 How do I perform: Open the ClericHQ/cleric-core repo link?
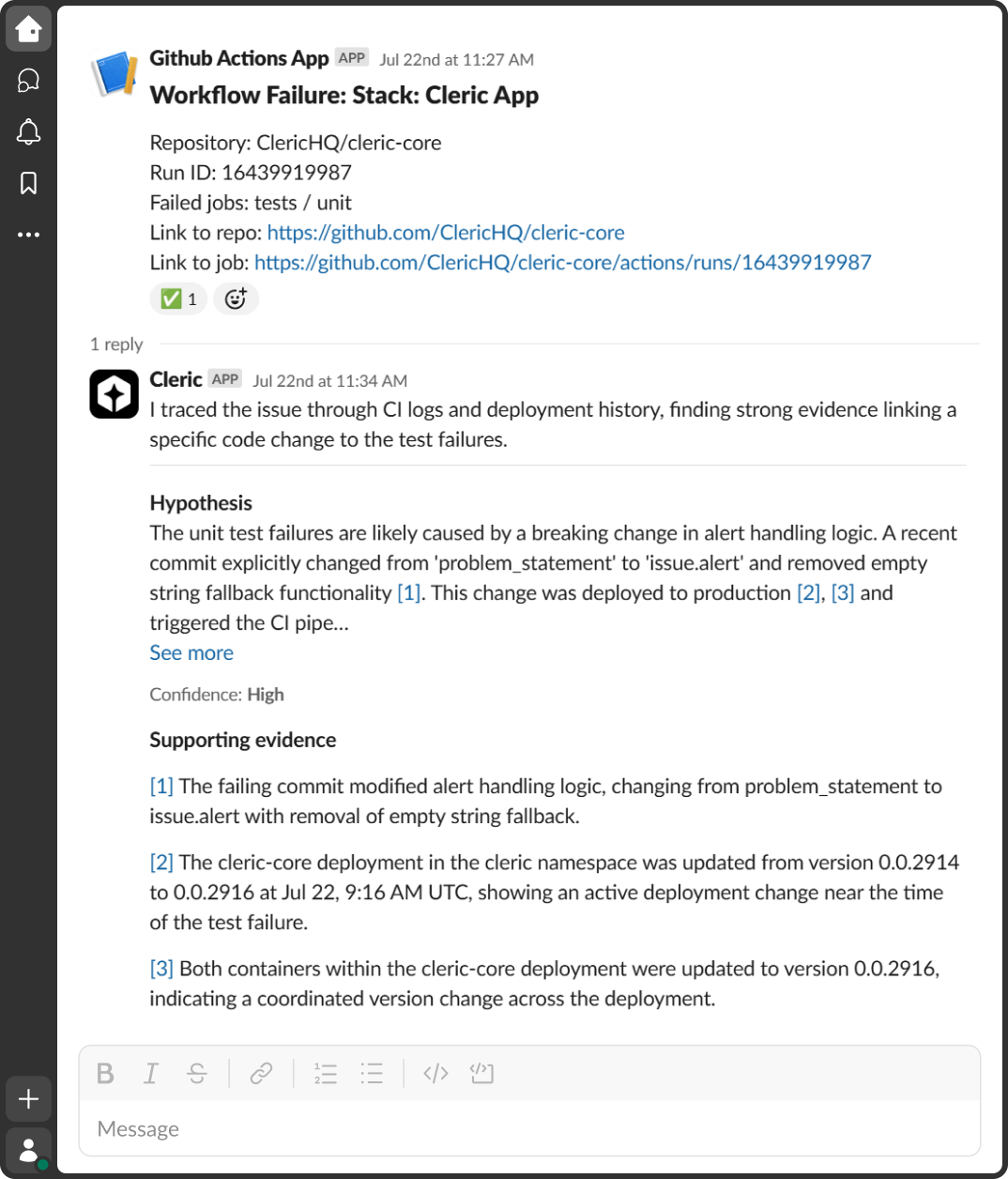tap(445, 233)
